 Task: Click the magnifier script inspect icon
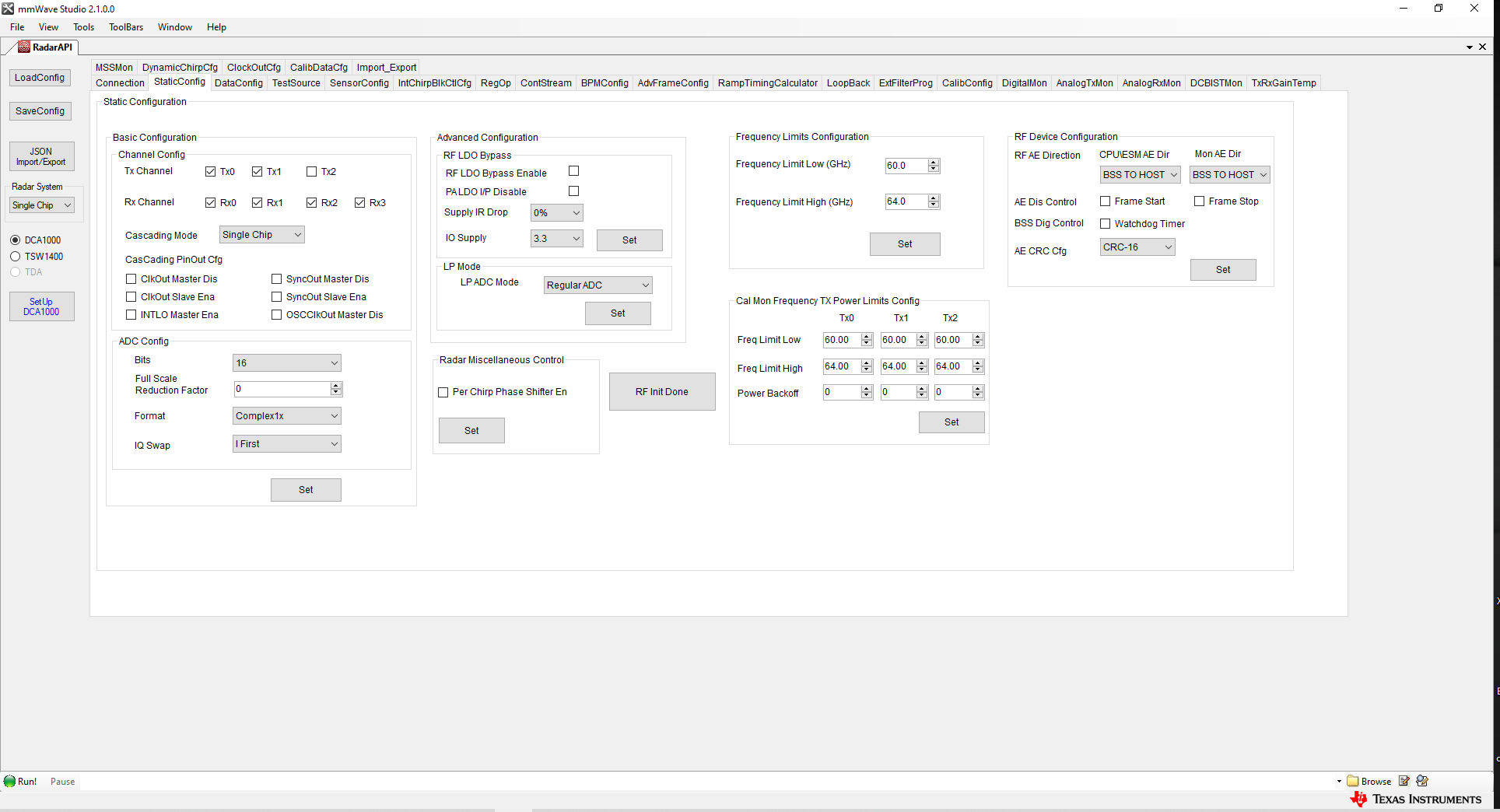coord(1422,782)
